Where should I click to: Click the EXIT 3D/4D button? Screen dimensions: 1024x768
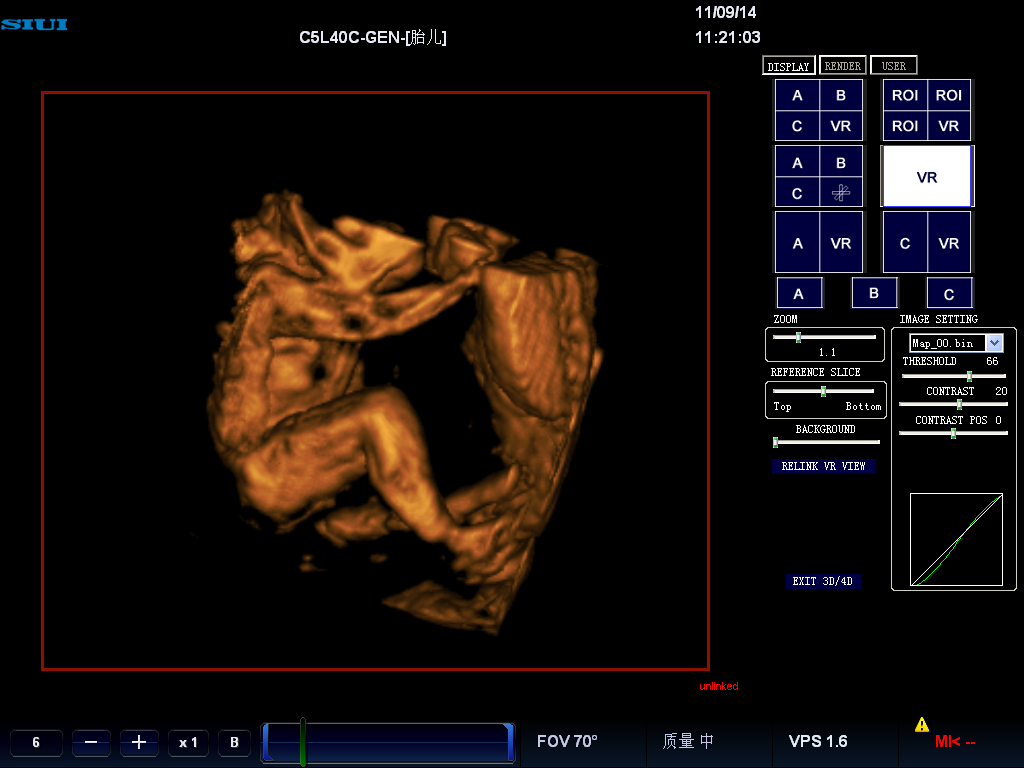pyautogui.click(x=823, y=581)
